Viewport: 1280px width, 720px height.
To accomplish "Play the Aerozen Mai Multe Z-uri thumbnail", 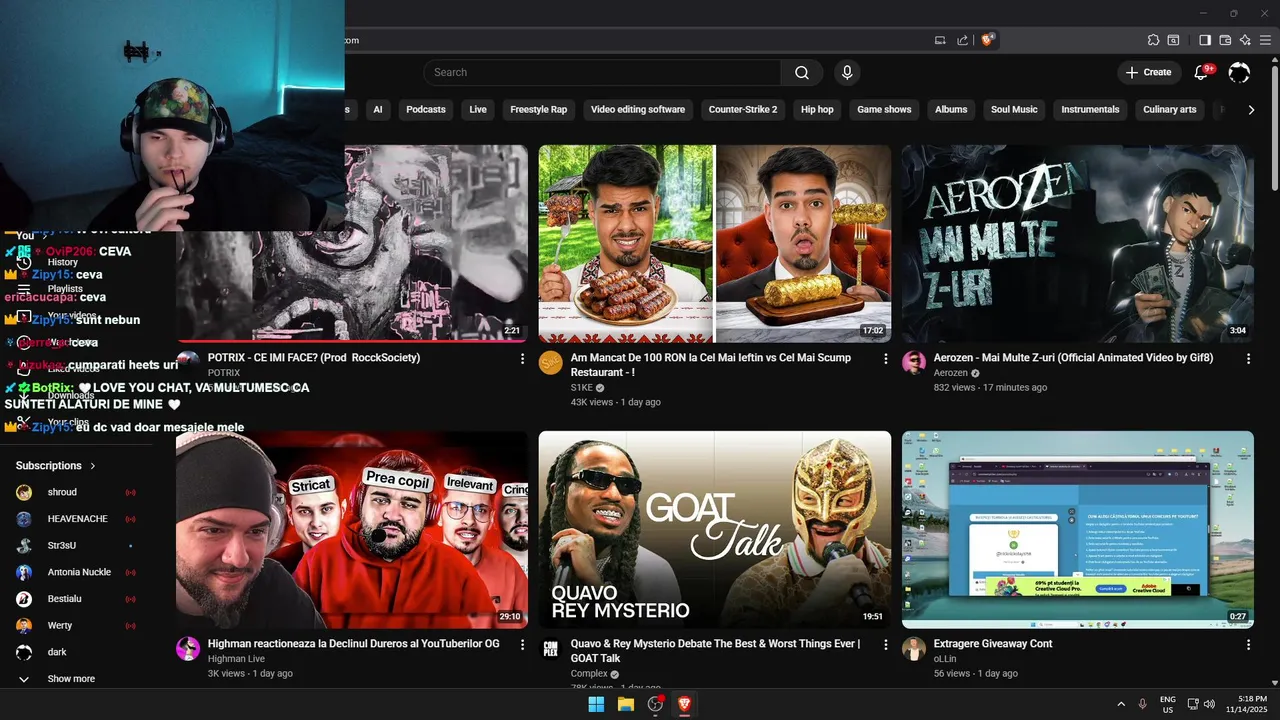I will click(1077, 244).
